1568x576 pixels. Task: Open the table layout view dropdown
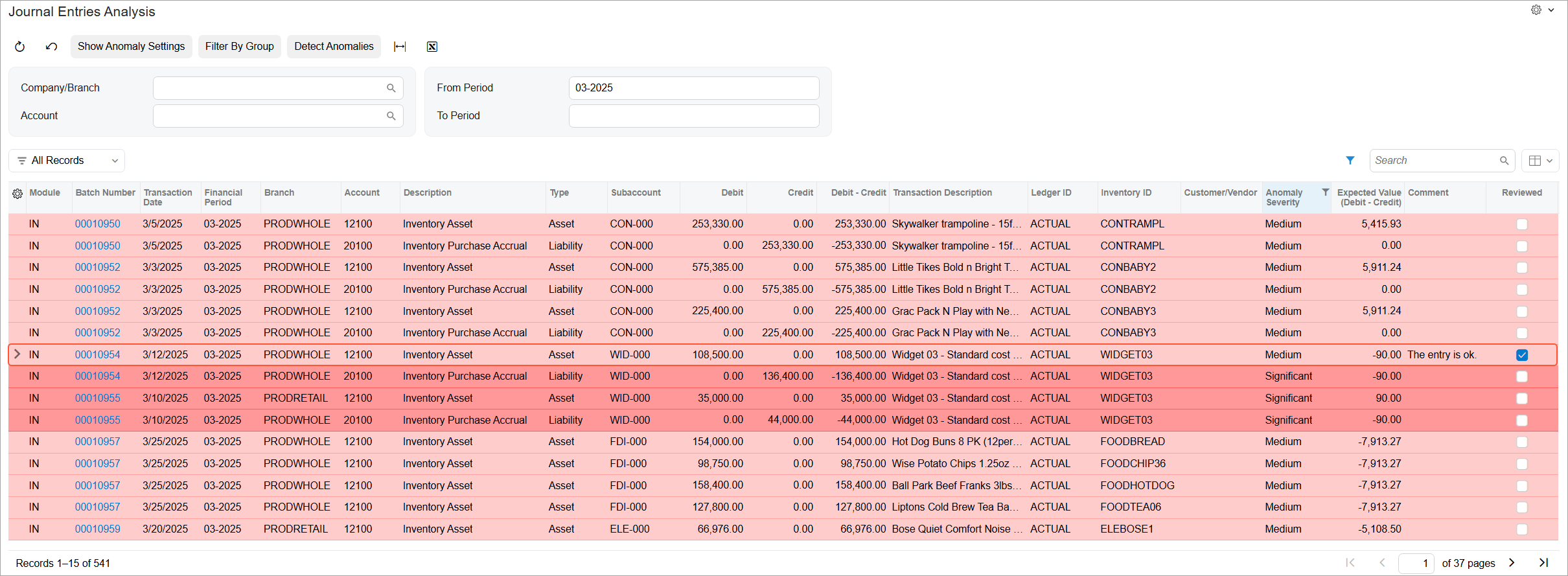point(1540,161)
